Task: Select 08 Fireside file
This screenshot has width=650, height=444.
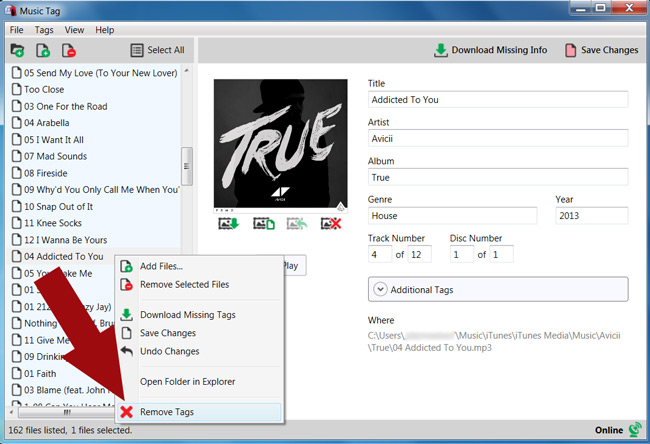Action: (94, 173)
